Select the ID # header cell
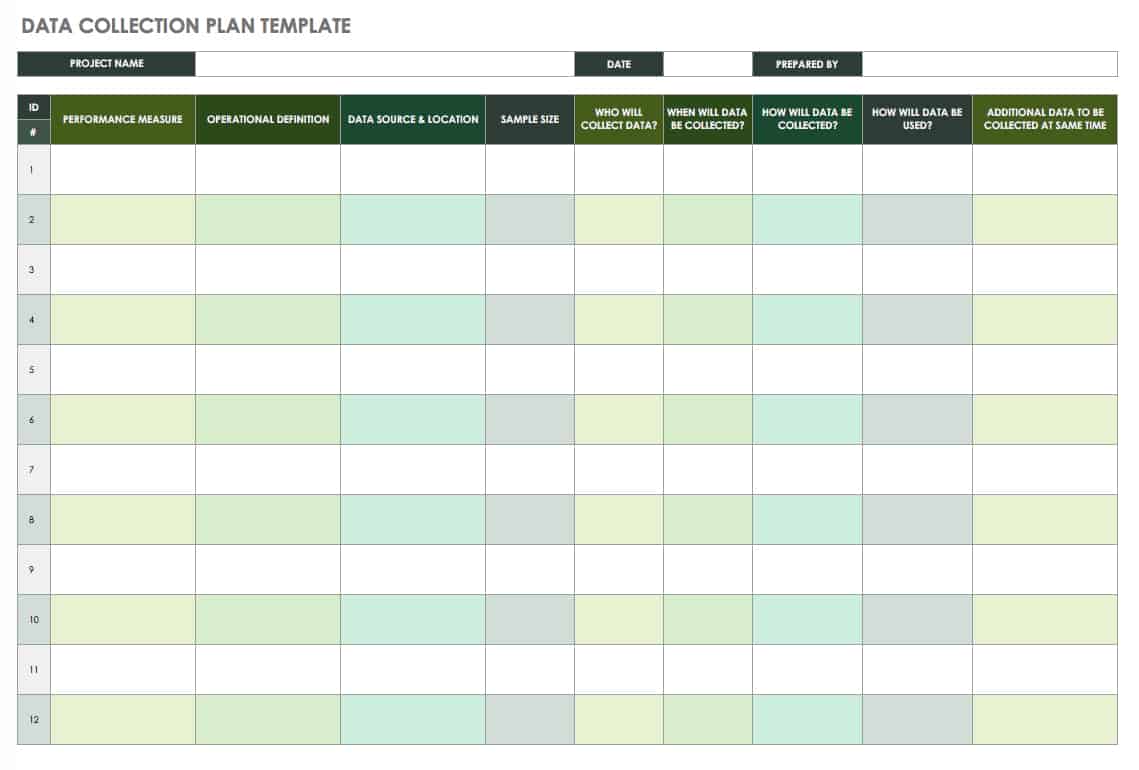 33,119
